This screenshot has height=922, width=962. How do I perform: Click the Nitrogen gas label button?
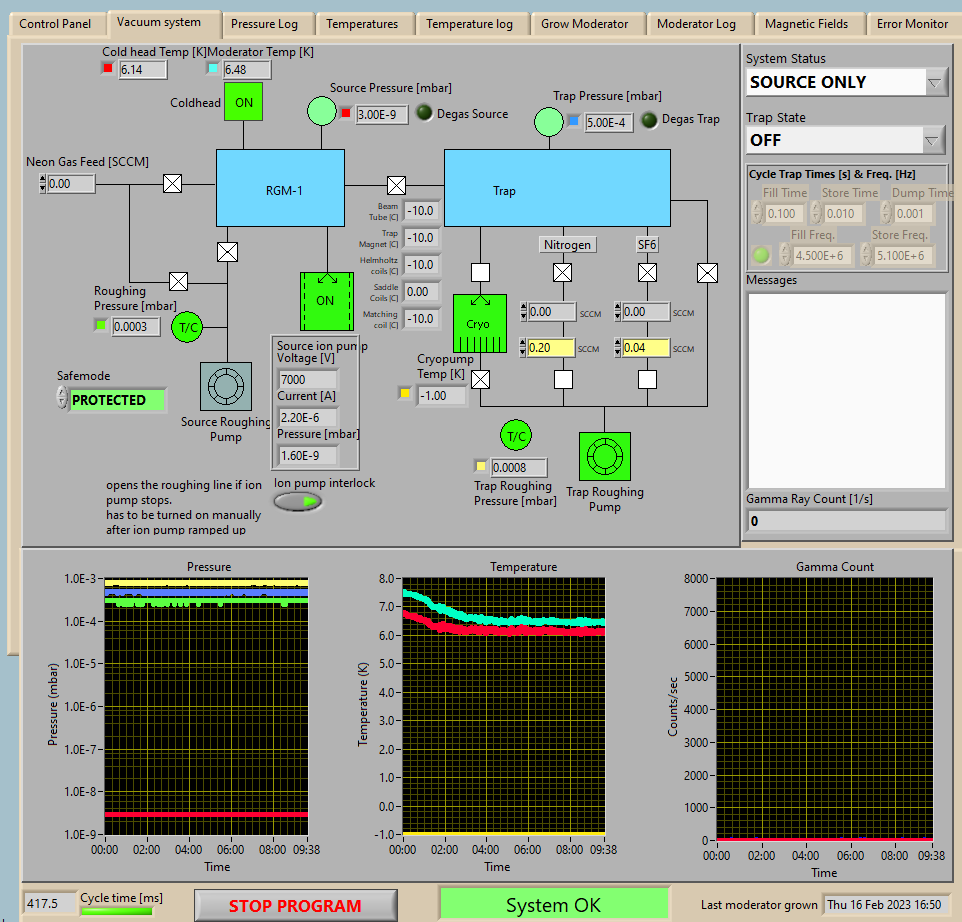[x=567, y=244]
